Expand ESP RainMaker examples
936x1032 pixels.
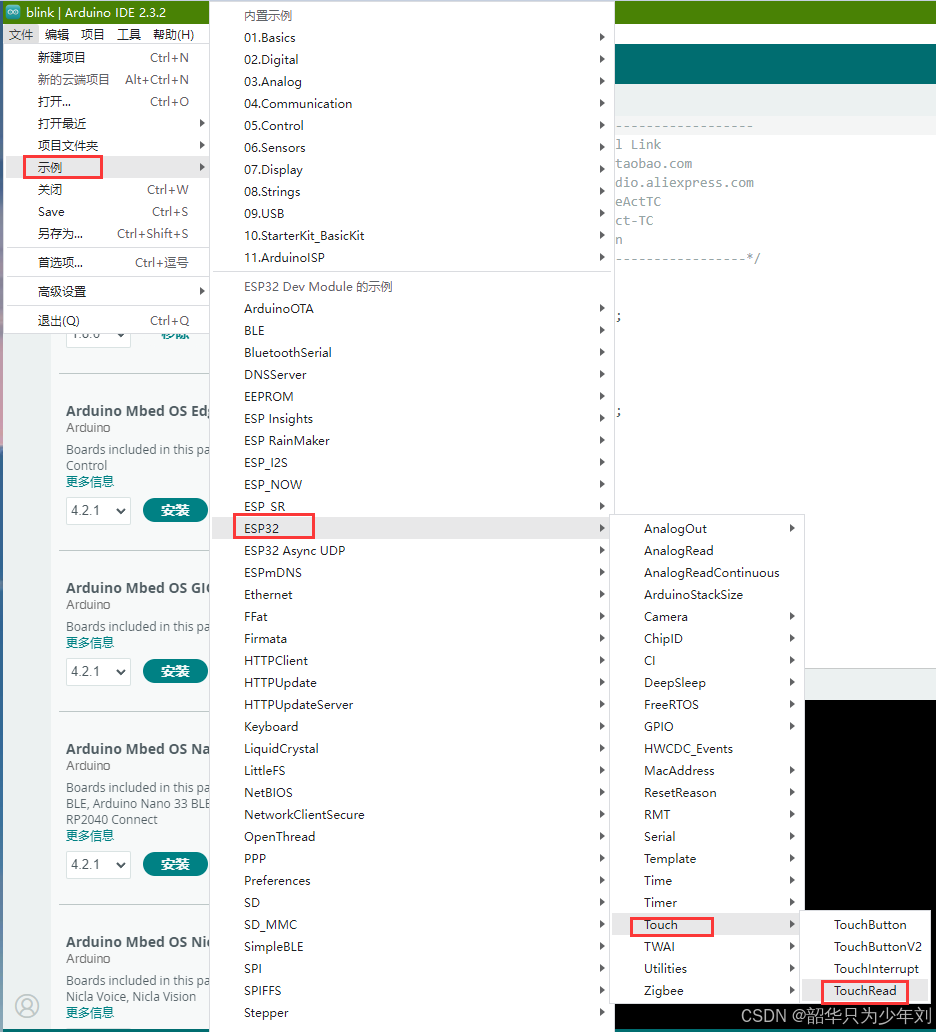click(x=413, y=440)
